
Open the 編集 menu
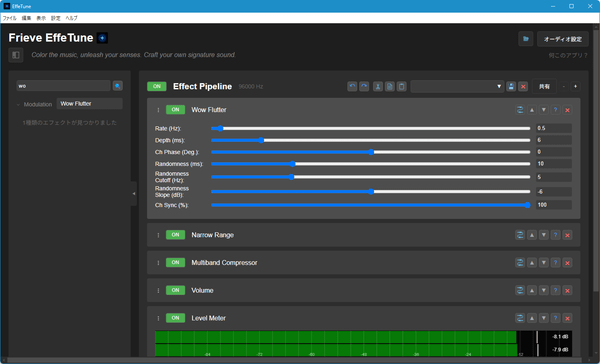coord(26,18)
